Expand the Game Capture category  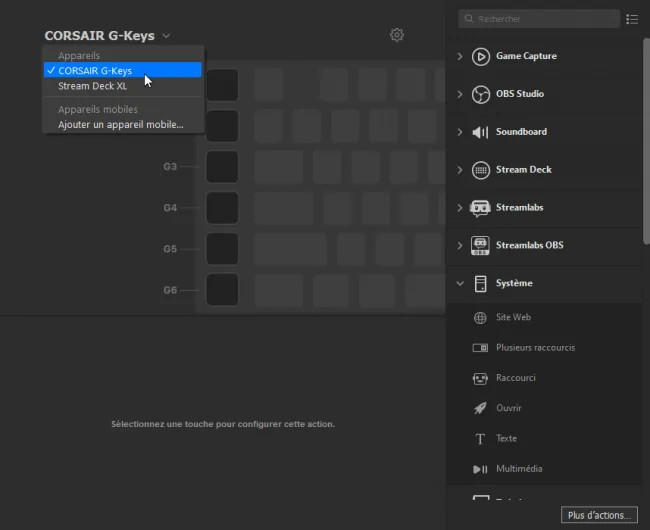460,56
